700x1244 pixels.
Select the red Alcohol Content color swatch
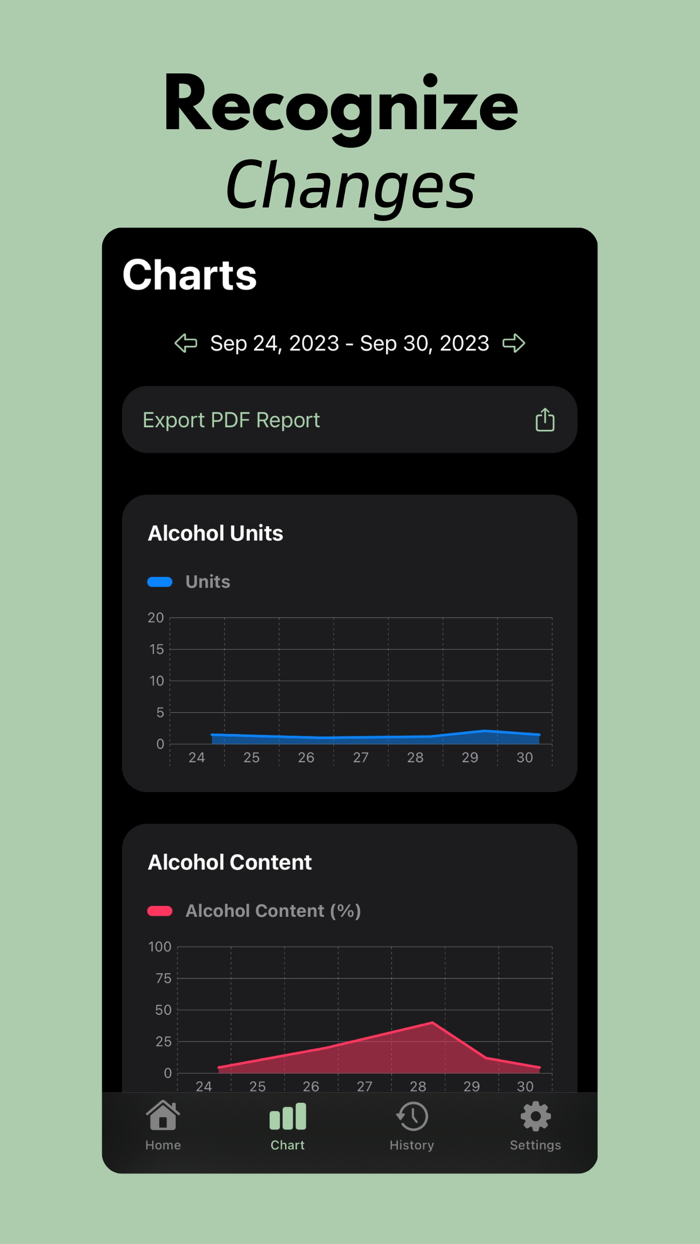click(x=161, y=910)
